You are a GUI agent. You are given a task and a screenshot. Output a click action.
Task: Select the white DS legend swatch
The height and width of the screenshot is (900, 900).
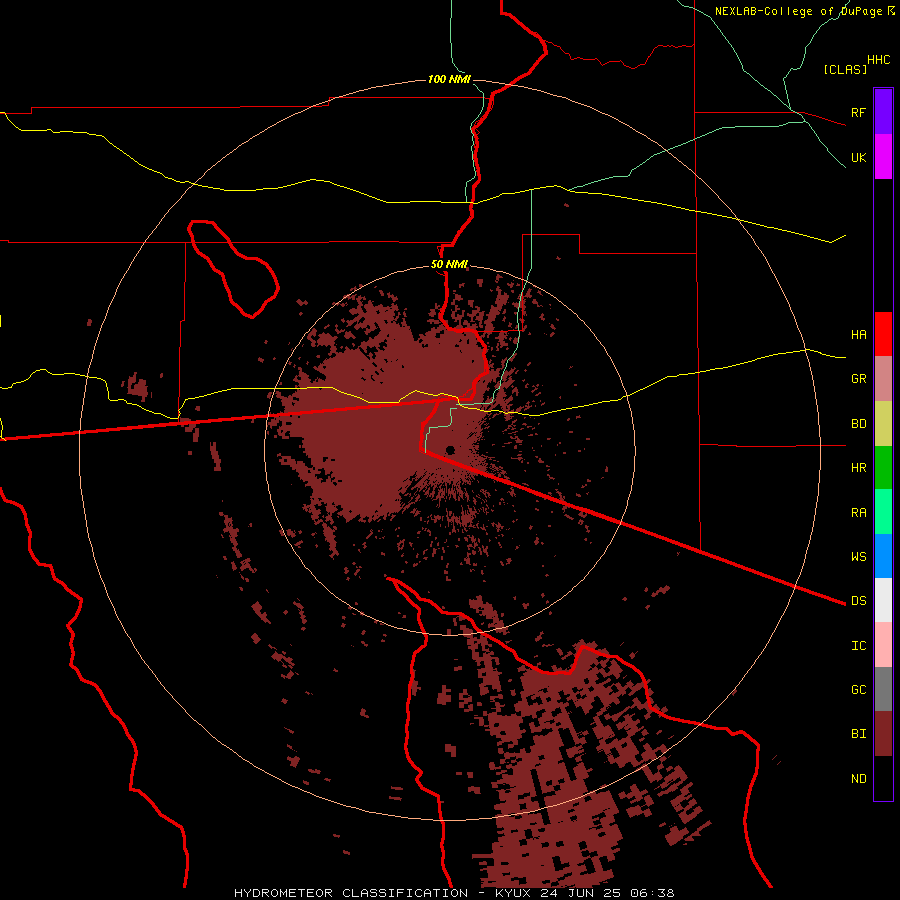tap(883, 600)
